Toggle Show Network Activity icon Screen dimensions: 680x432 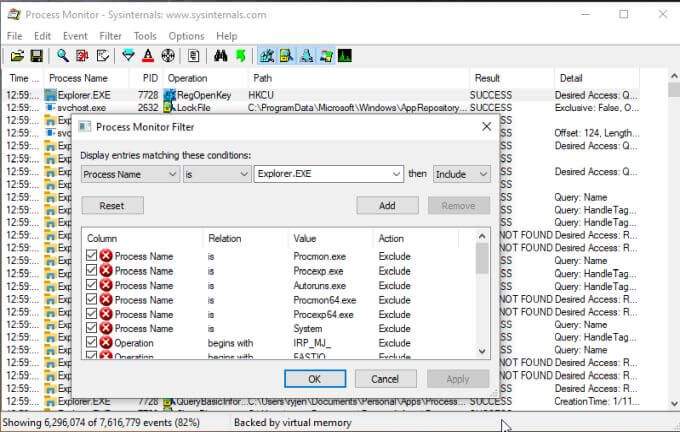pyautogui.click(x=307, y=56)
